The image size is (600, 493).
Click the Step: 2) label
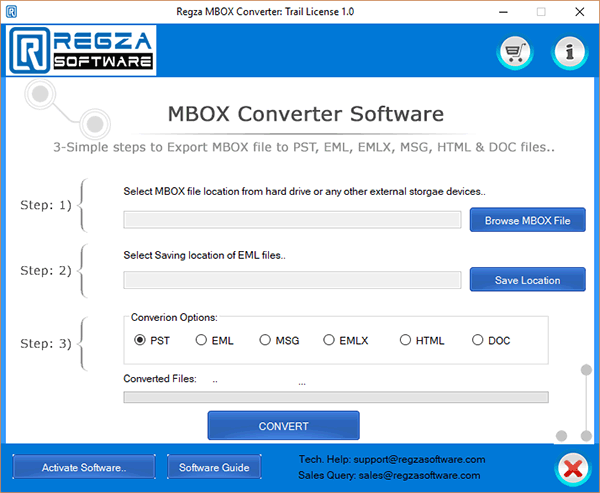click(x=46, y=271)
